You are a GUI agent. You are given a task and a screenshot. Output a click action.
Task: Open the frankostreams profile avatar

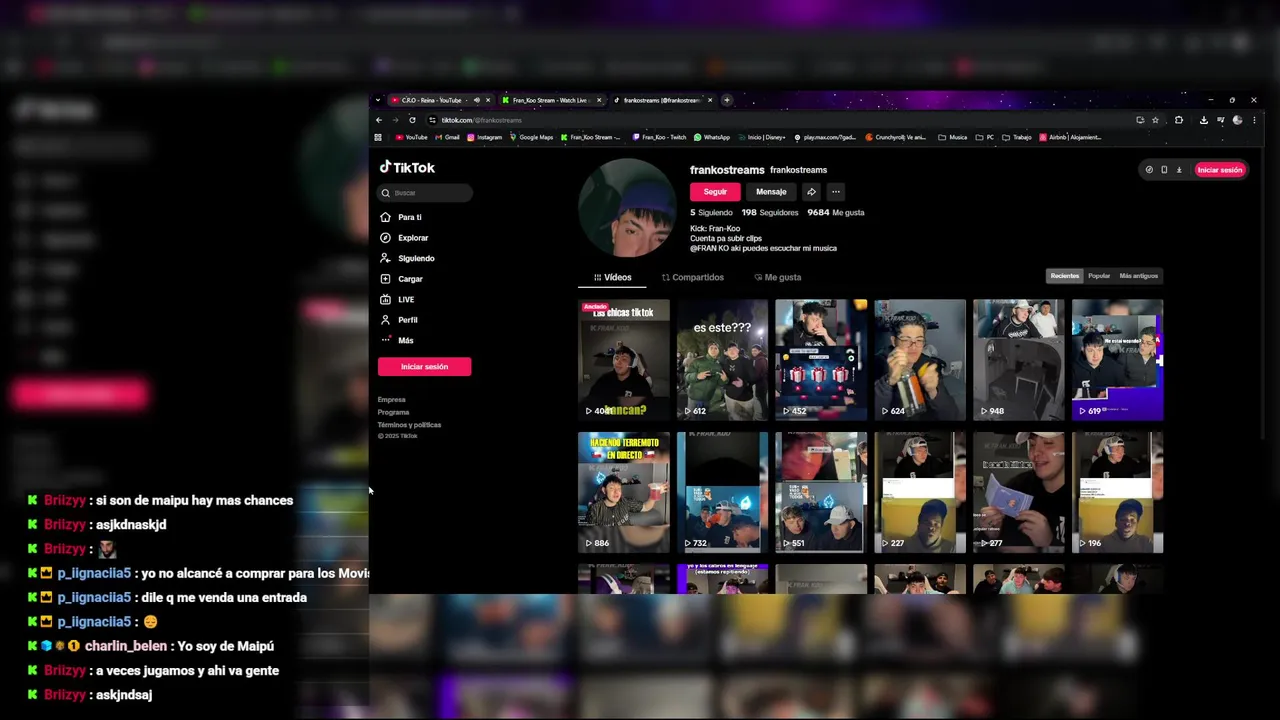pos(627,208)
